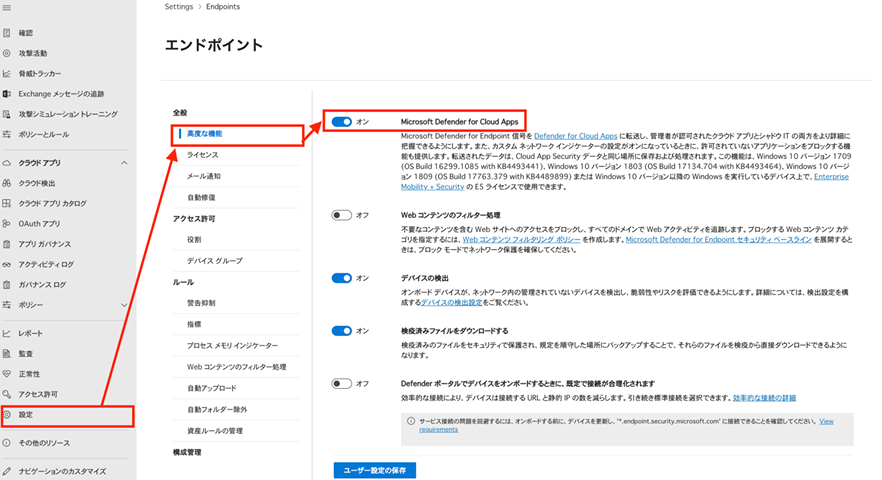This screenshot has width=882, height=480.
Task: Expand the ポリシー section chevron
Action: click(x=124, y=305)
